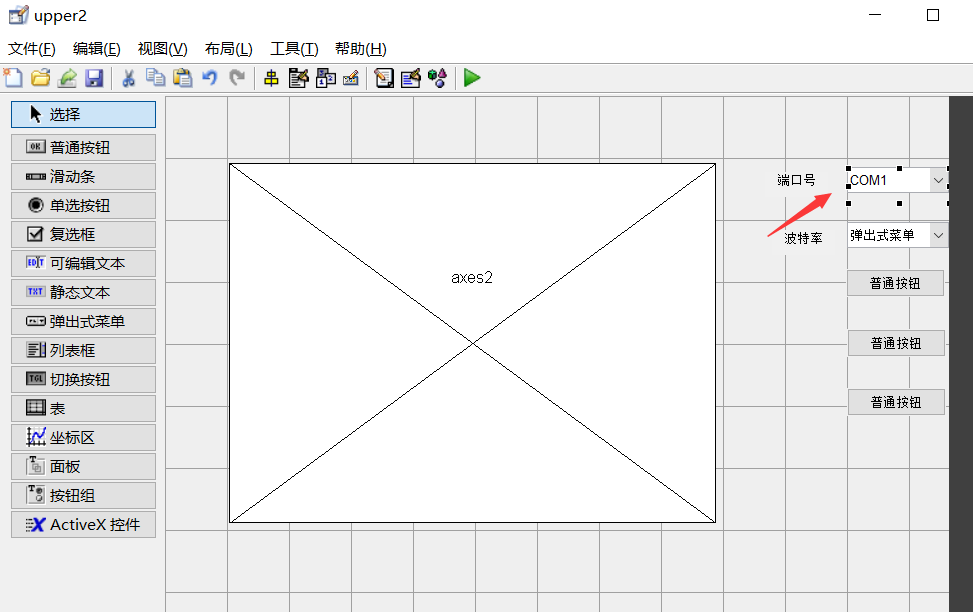
Task: Pick the 按钮组 button group component
Action: click(83, 495)
